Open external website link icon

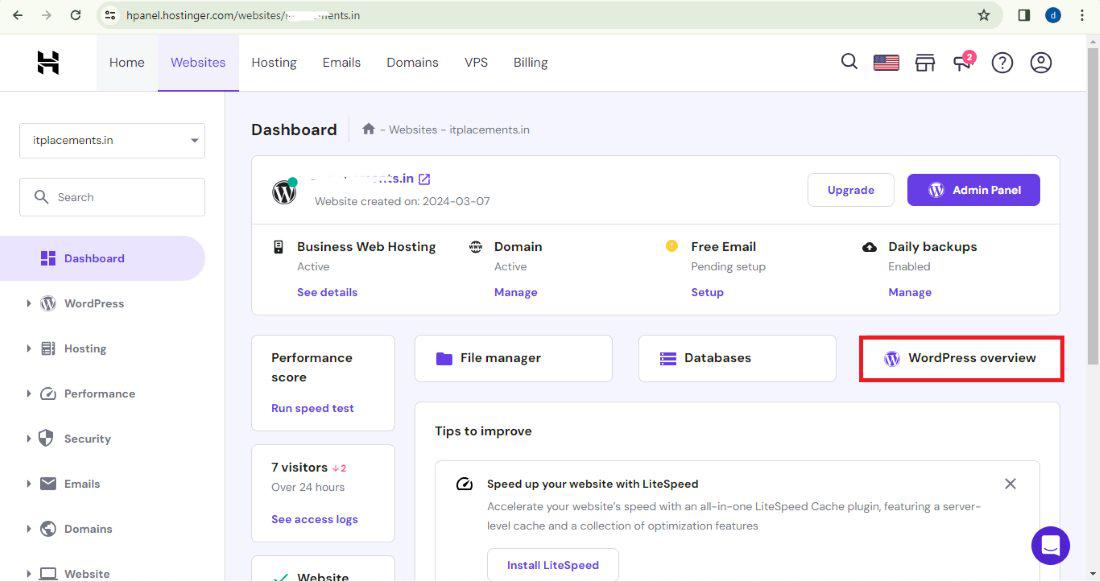coord(424,179)
